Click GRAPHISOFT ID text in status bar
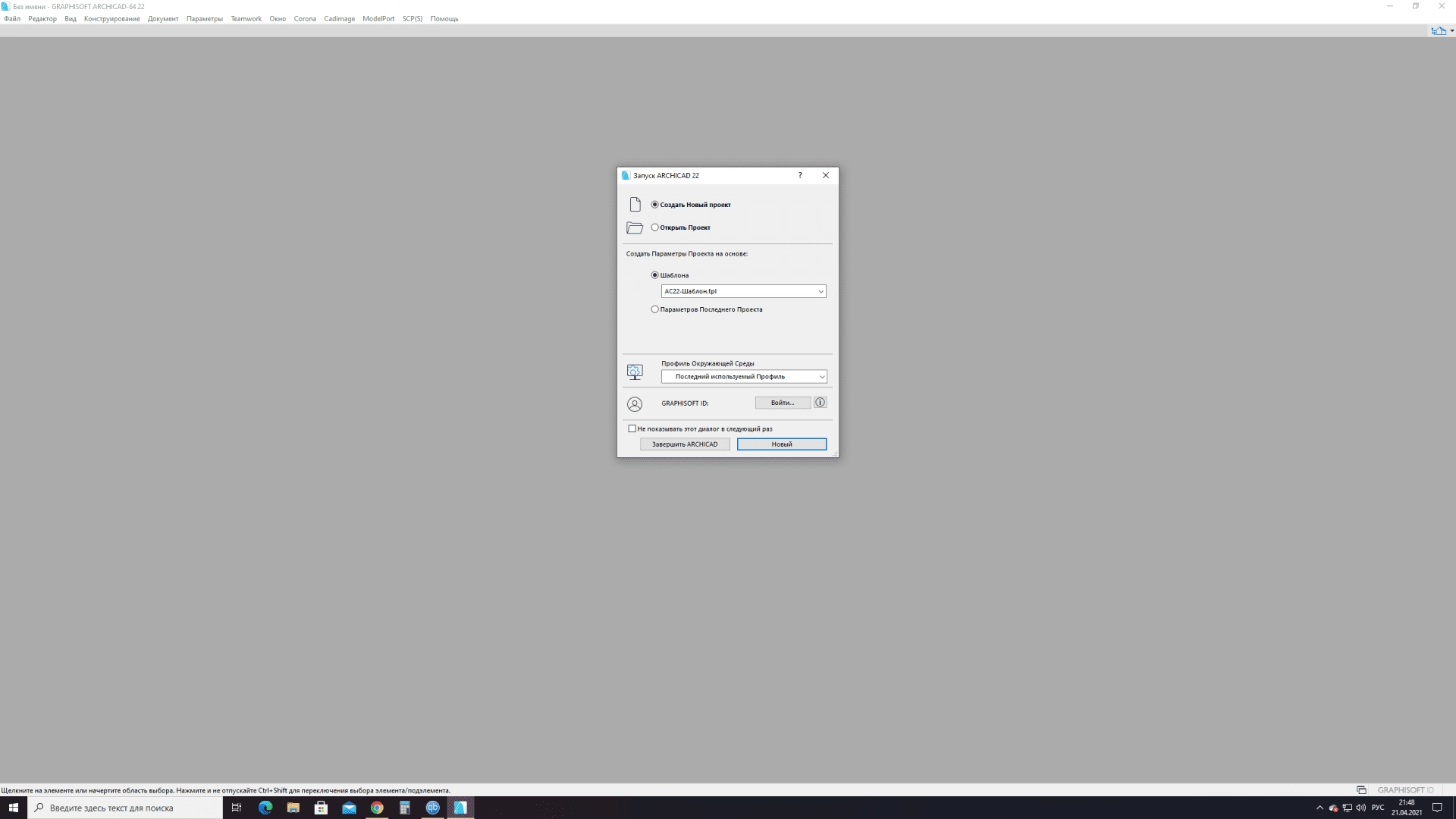The height and width of the screenshot is (819, 1456). (x=1406, y=790)
